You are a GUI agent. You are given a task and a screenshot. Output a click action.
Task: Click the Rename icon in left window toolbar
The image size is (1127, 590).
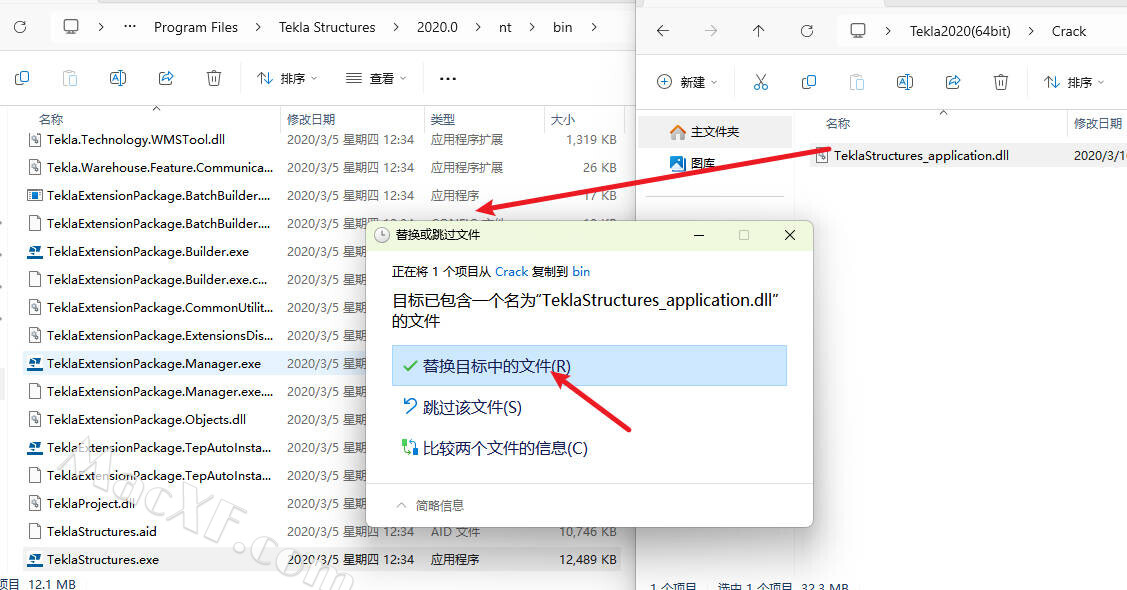click(x=118, y=78)
